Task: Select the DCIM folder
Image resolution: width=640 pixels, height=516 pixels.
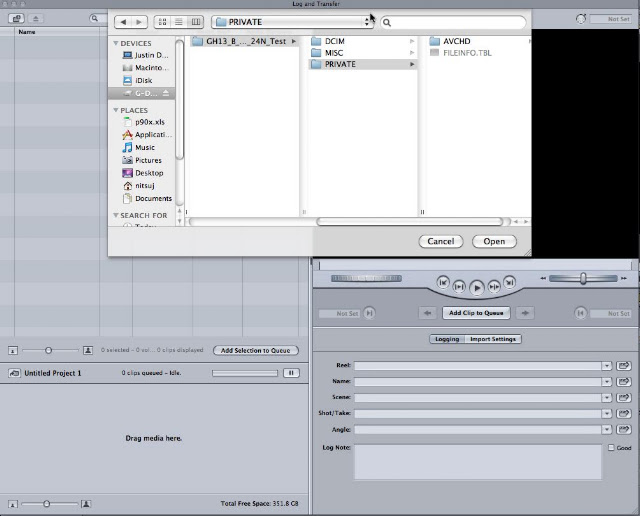Action: click(x=362, y=41)
